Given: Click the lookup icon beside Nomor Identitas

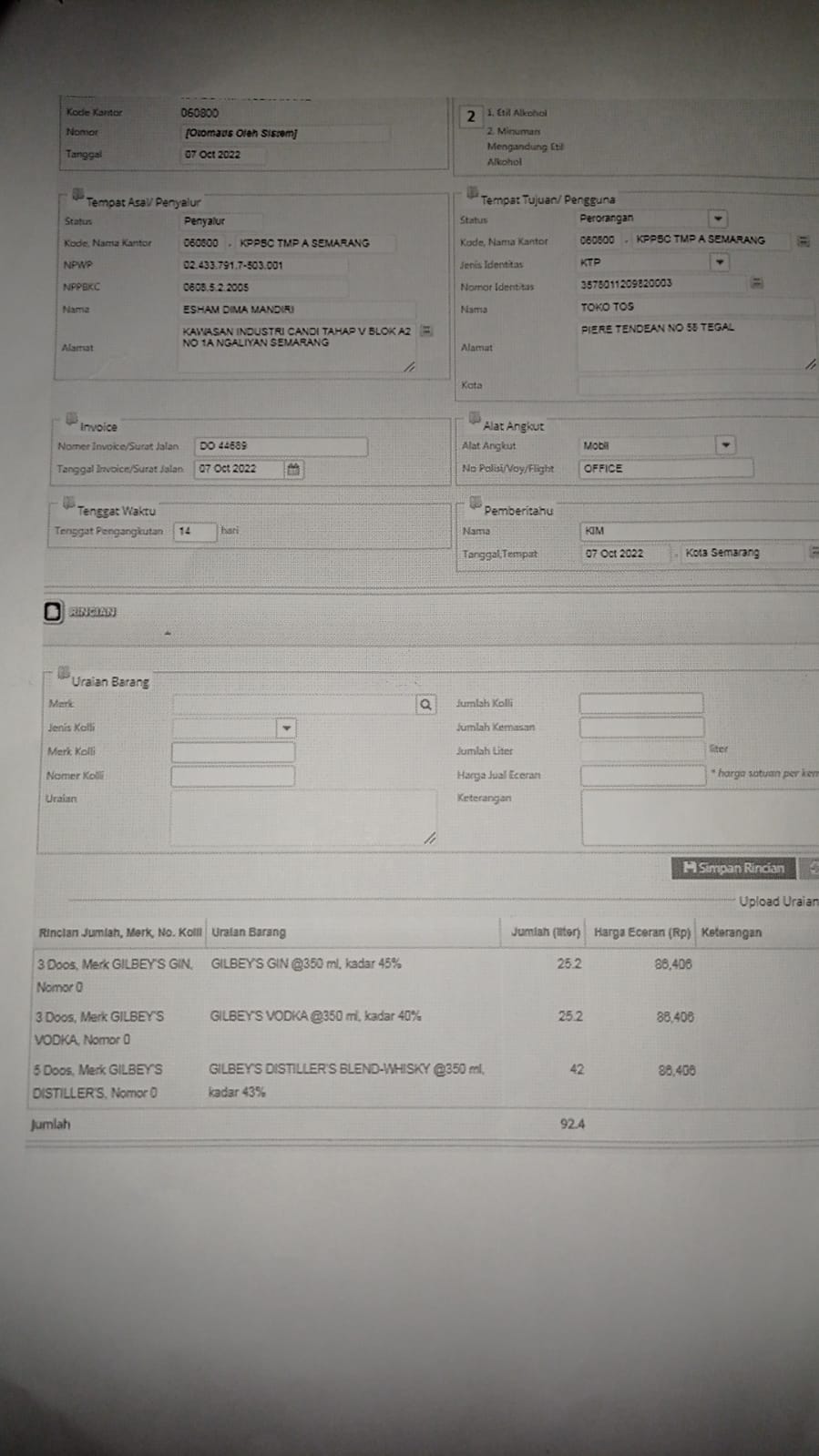Looking at the screenshot, I should pyautogui.click(x=756, y=283).
